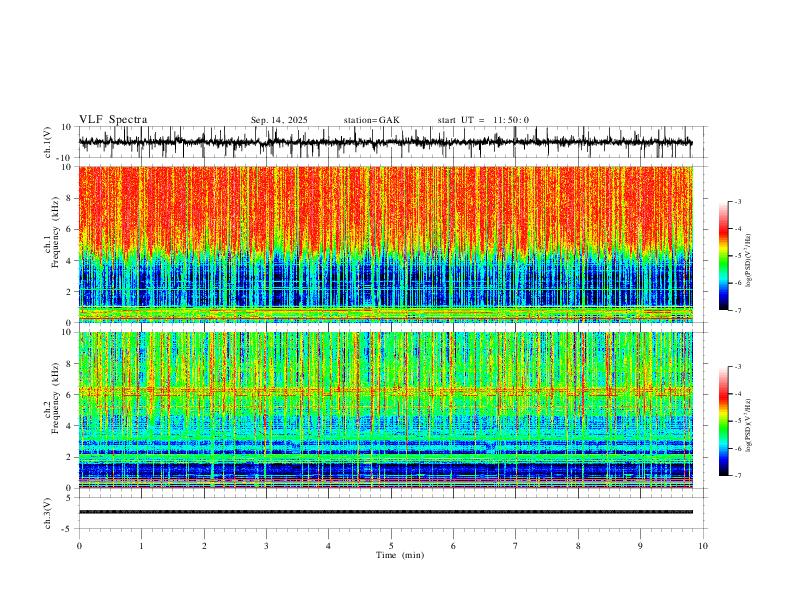Click the ch.2 color bar log(PSD) unit label
The width and height of the screenshot is (792, 612).
point(749,426)
